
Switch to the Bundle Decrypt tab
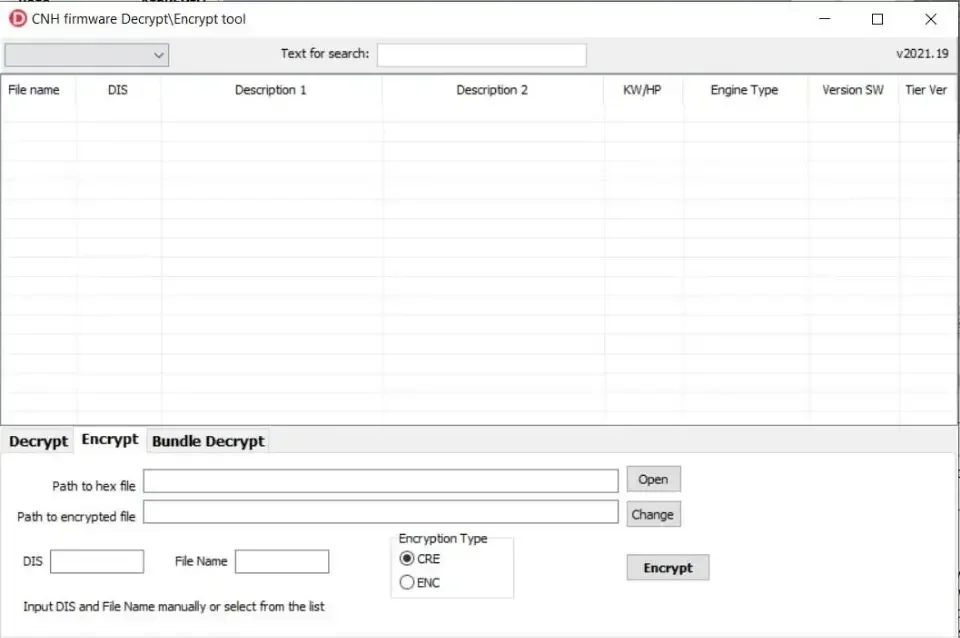[x=208, y=441]
